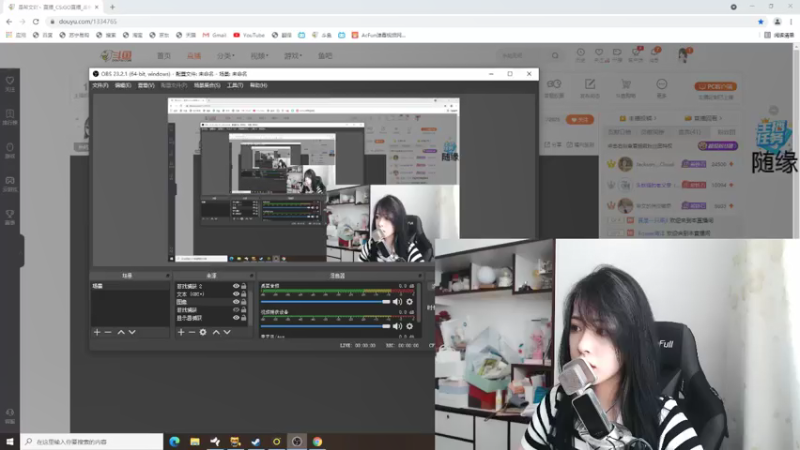Image resolution: width=800 pixels, height=450 pixels.
Task: Open the 更多 more options circle icon
Action: tap(661, 84)
